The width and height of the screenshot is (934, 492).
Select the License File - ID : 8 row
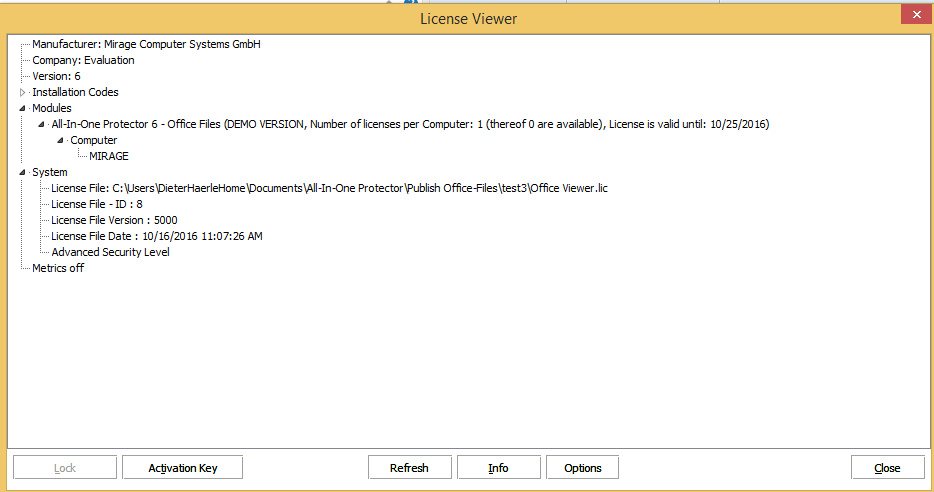click(96, 204)
